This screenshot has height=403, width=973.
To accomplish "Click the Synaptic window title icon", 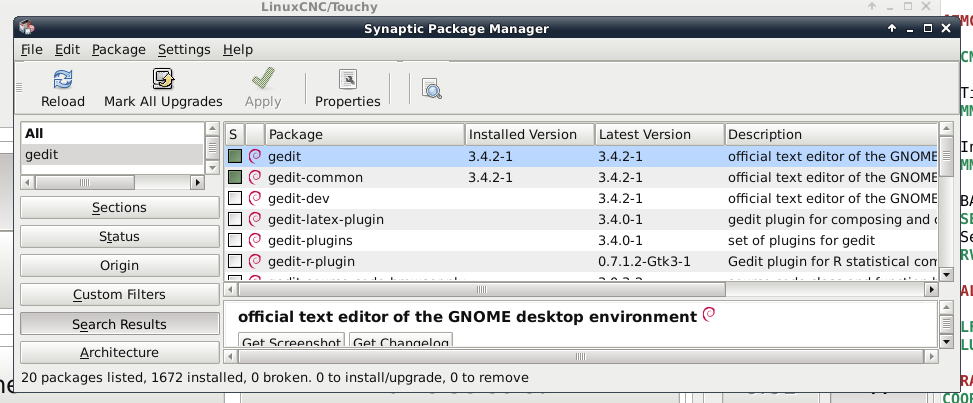I will coord(27,28).
